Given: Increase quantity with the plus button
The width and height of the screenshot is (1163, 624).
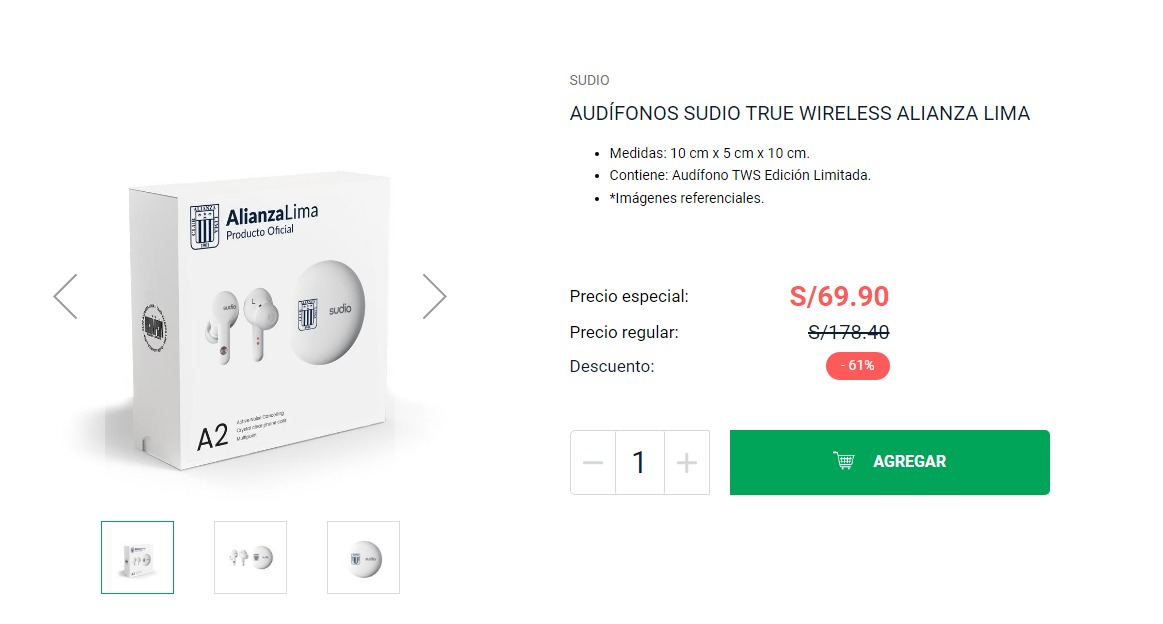Looking at the screenshot, I should (x=687, y=462).
